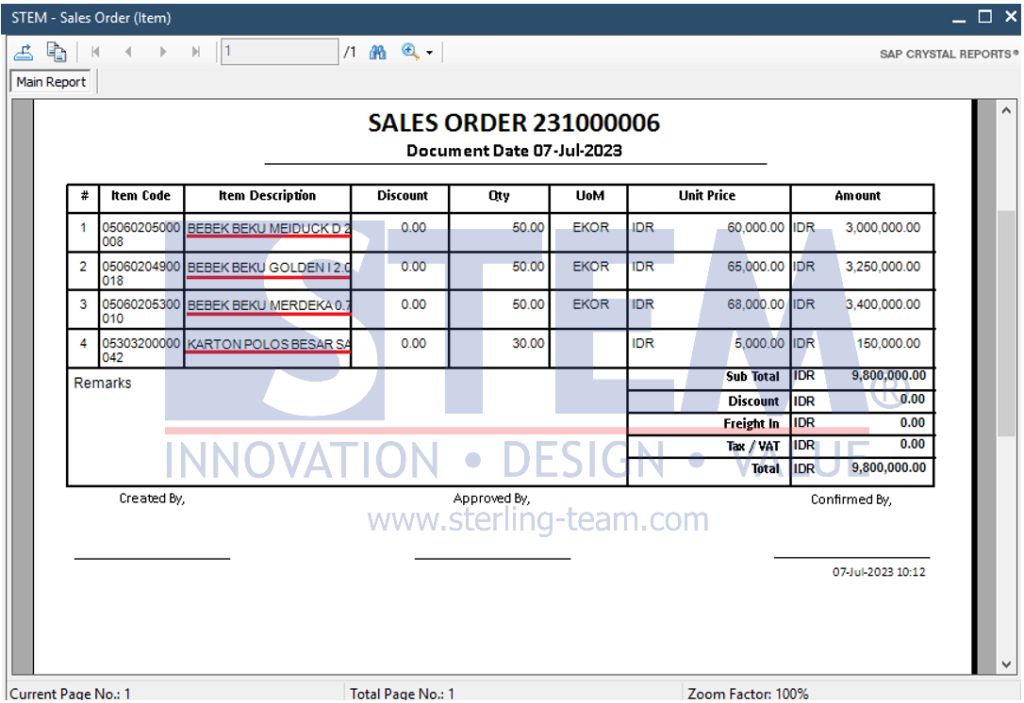This screenshot has width=1024, height=703.
Task: Print the sales order report
Action: 56,51
